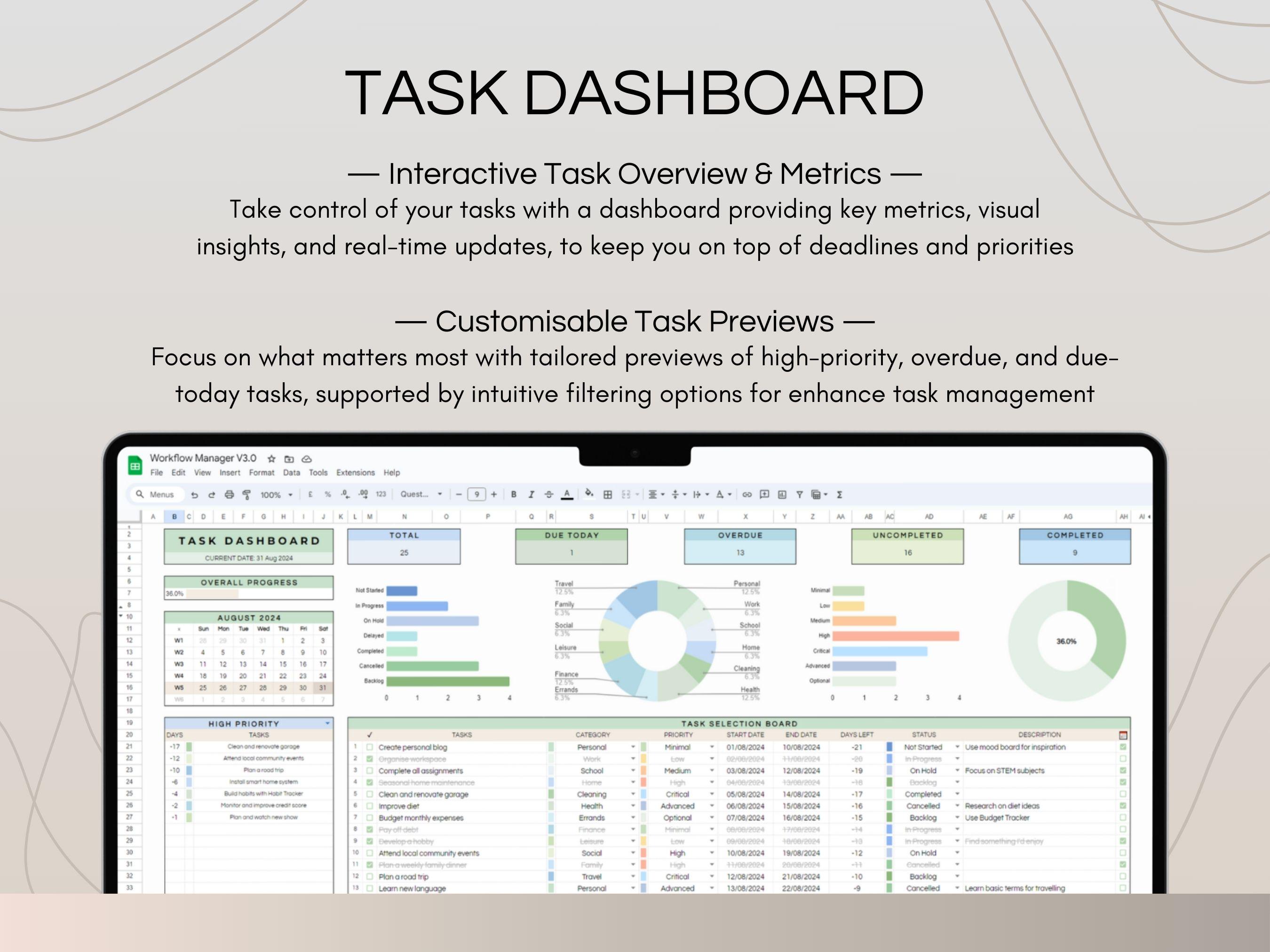Screen dimensions: 1270x952
Task: Increase font size with plus button
Action: click(x=494, y=495)
